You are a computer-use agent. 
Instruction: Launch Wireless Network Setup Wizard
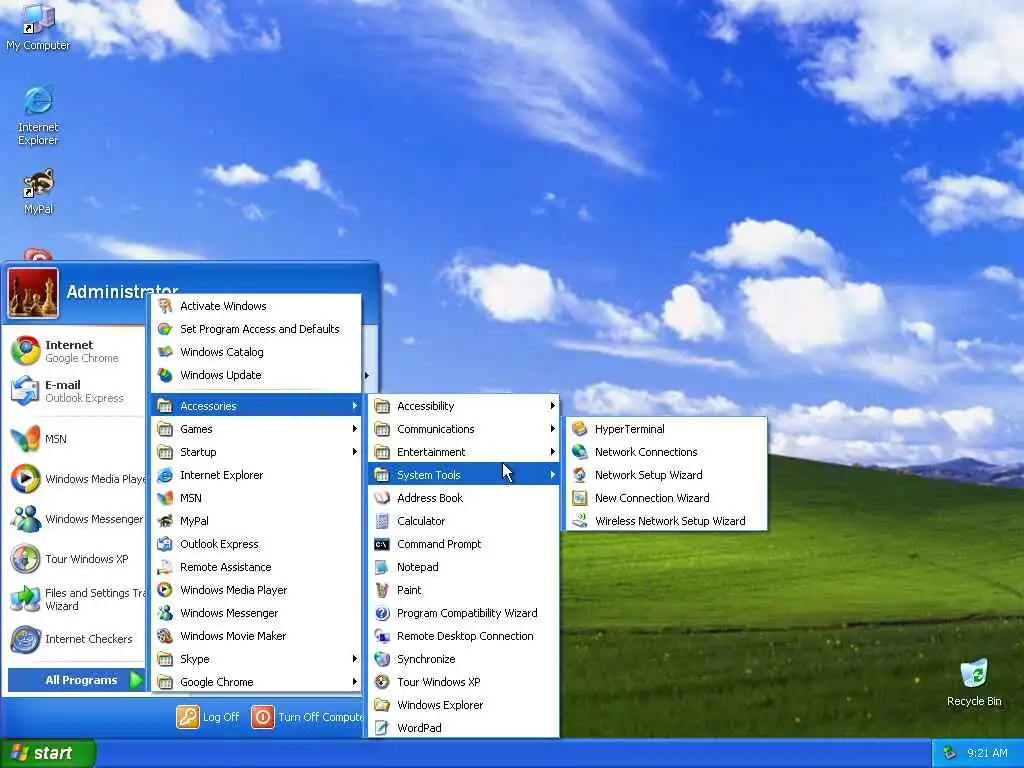(666, 521)
